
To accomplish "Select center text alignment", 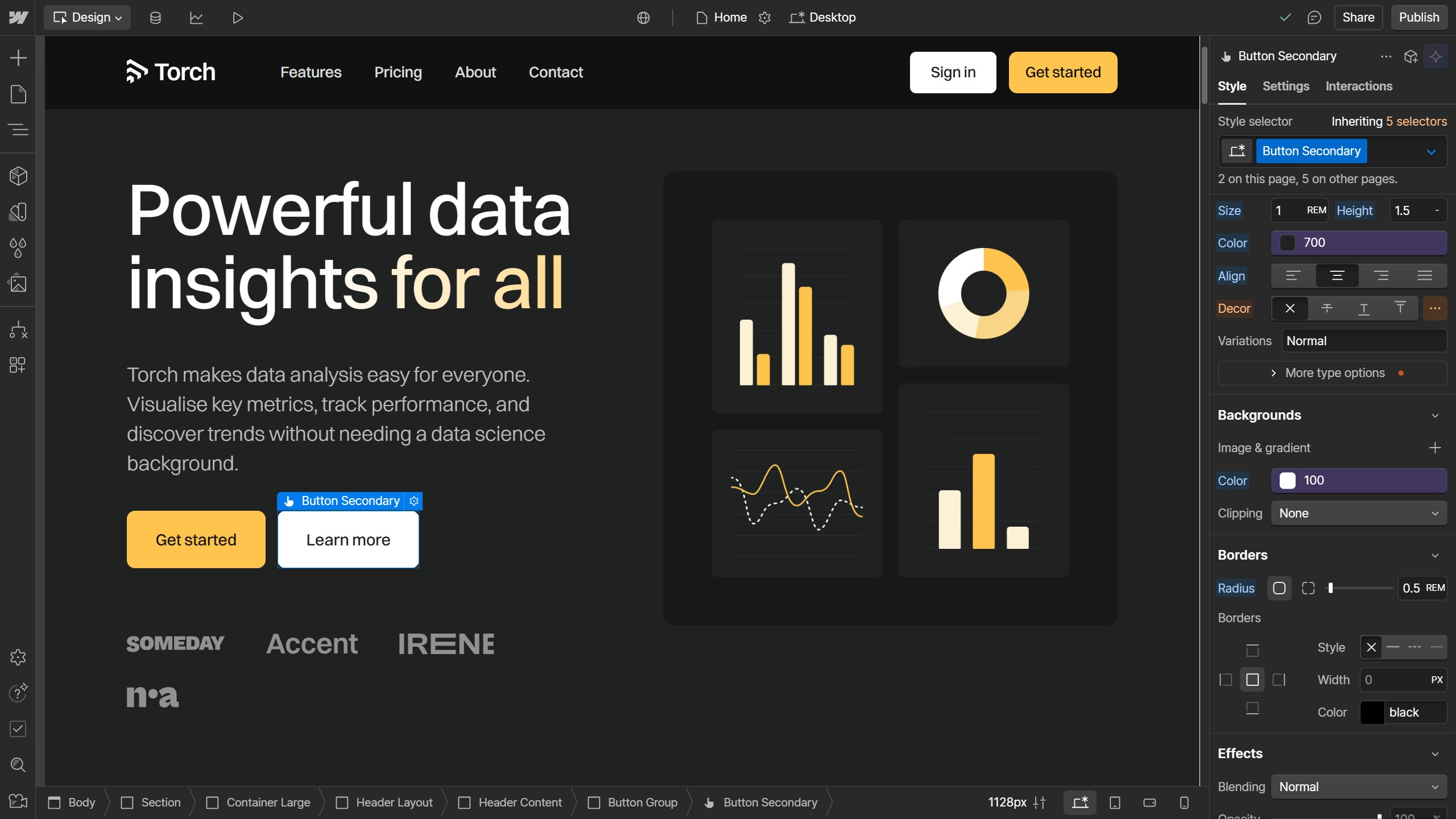I will tap(1337, 276).
